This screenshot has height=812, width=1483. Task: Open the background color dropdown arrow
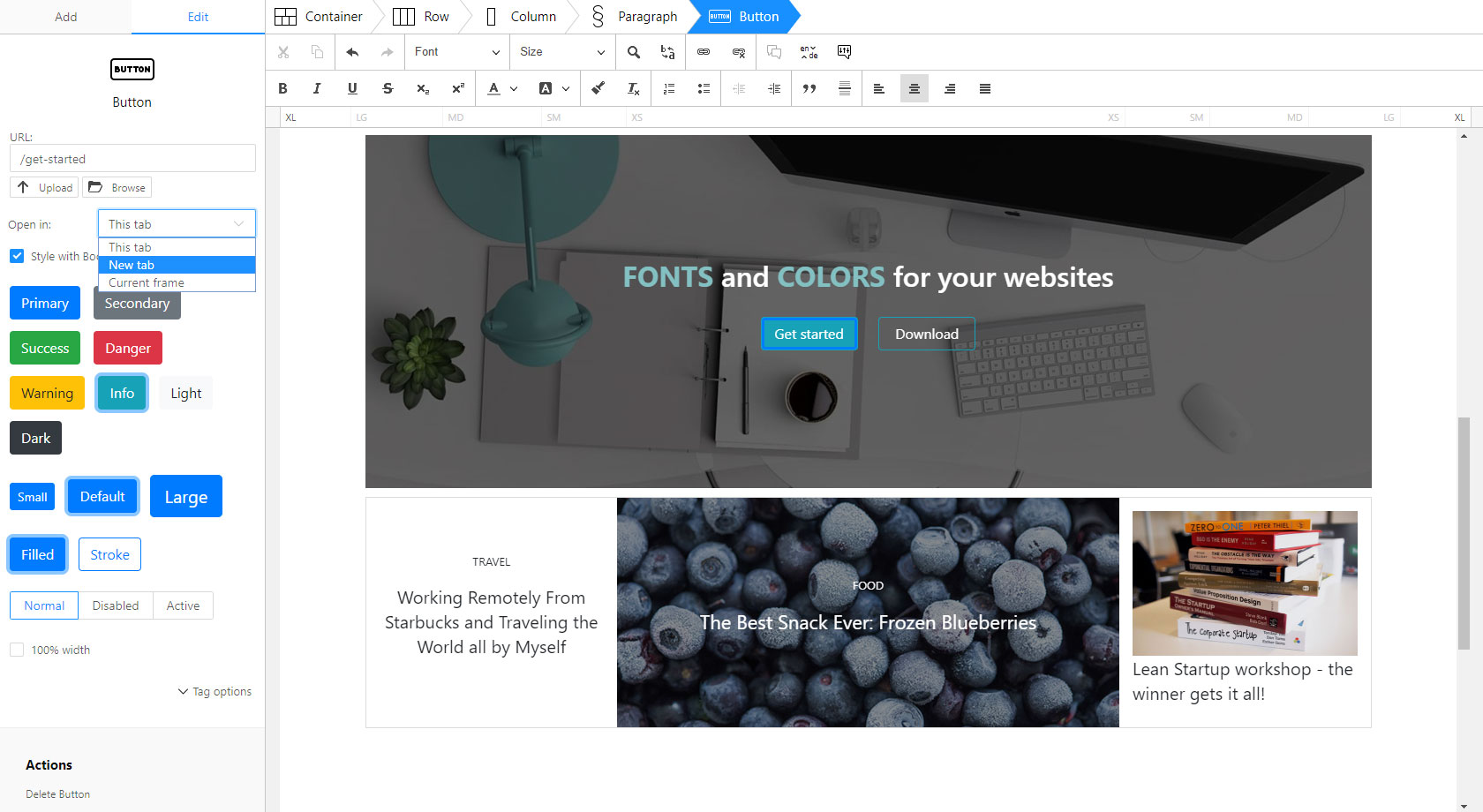tap(566, 88)
